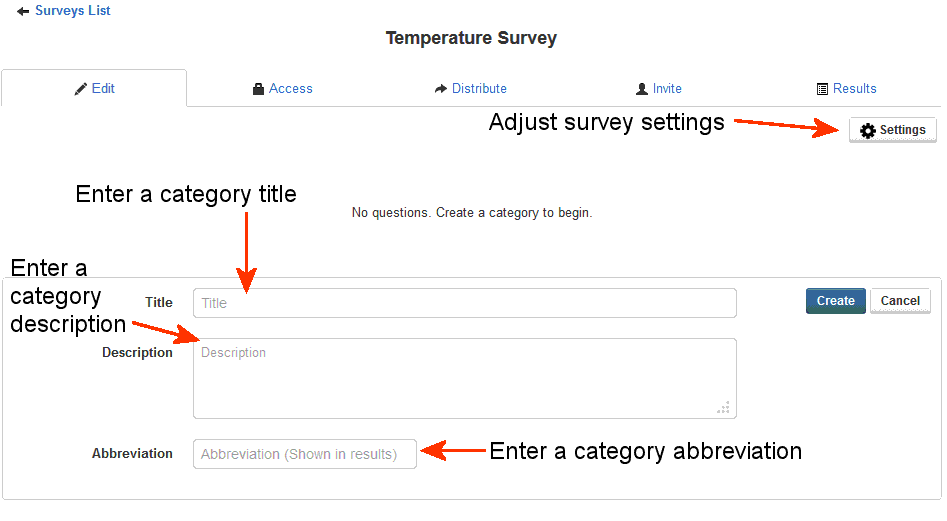Grab the Description box resize handle
947x521 pixels.
coord(724,408)
